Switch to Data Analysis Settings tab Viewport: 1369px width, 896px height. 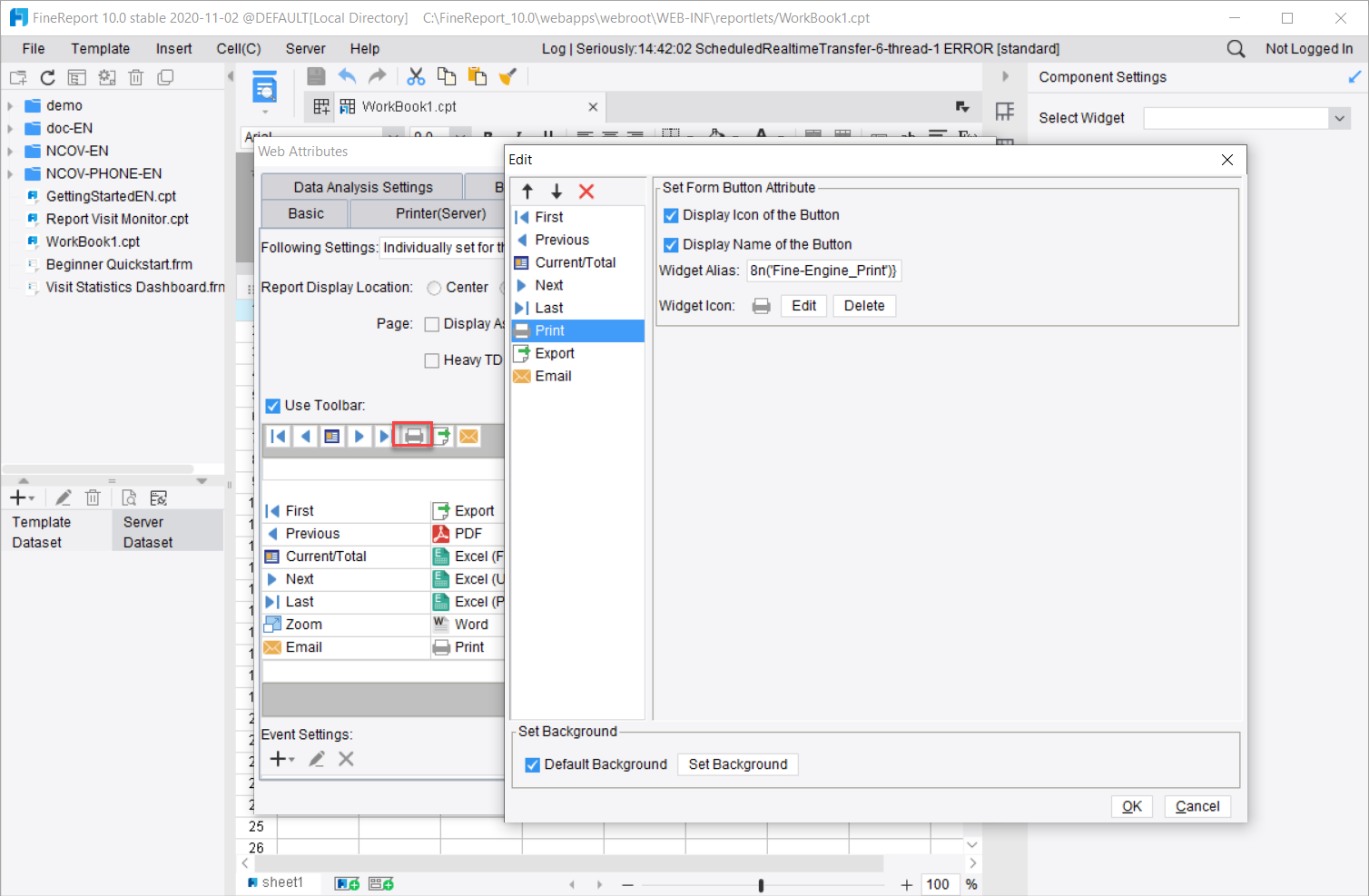coord(363,187)
